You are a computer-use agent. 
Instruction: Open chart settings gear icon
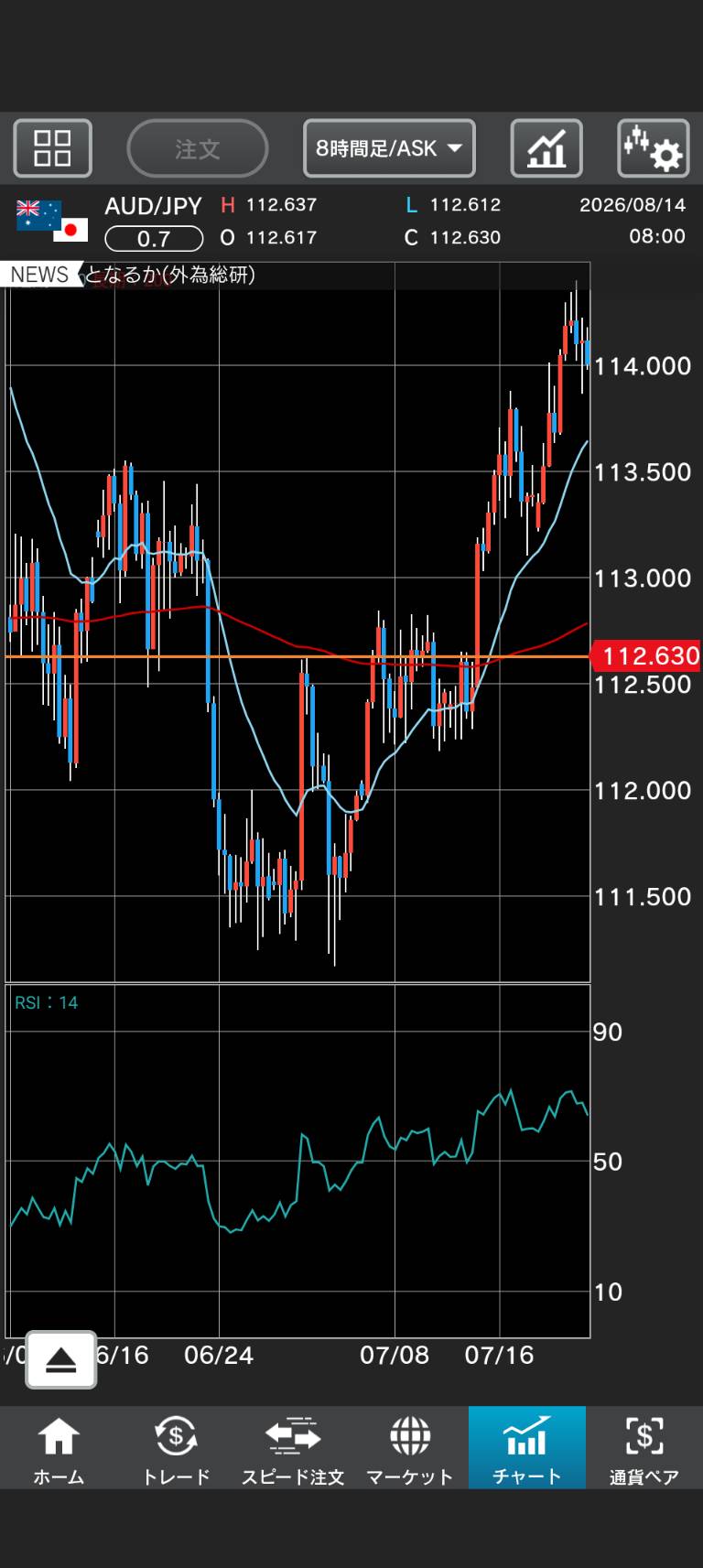coord(653,148)
